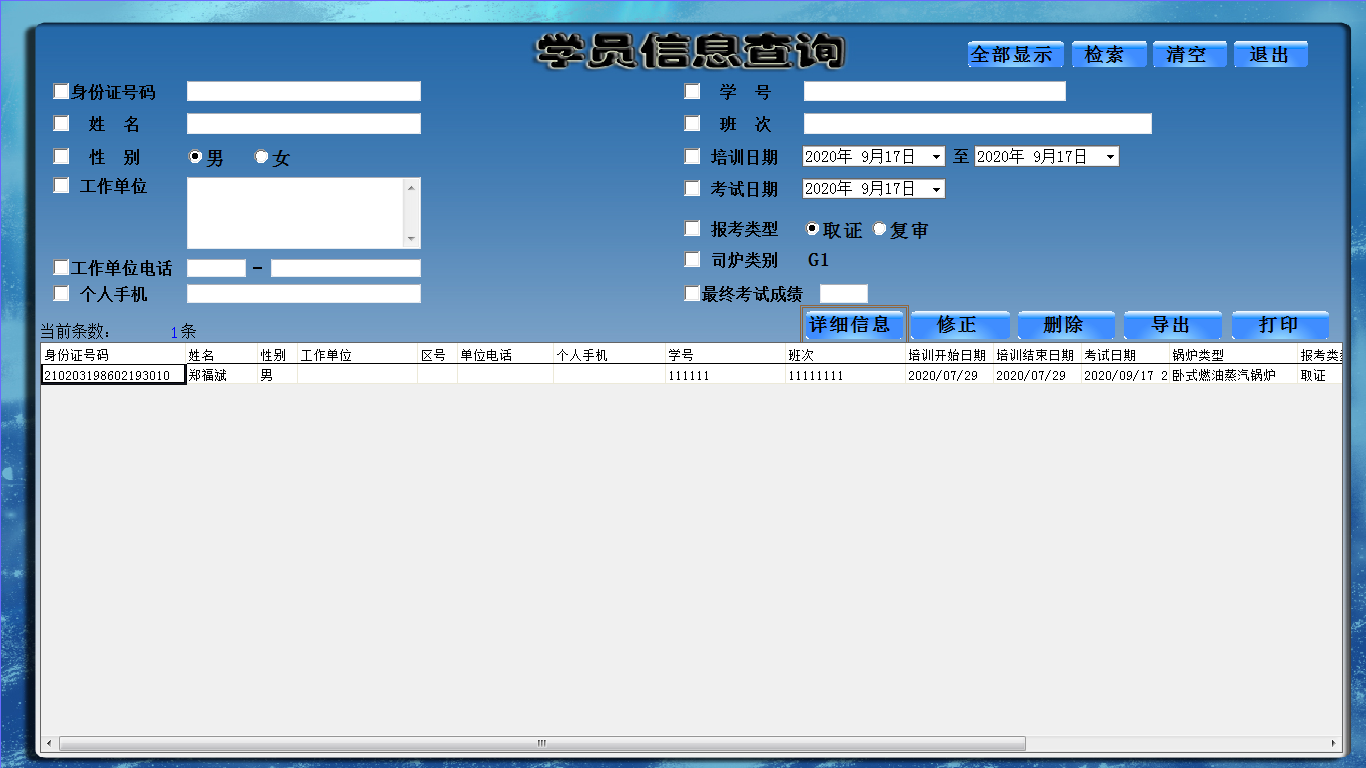Check the 培训日期 filter checkbox

(692, 157)
